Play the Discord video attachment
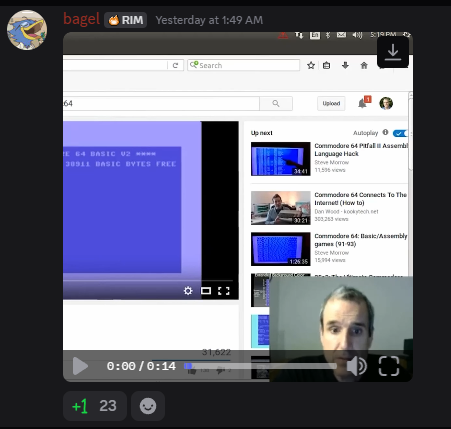451x429 pixels. pyautogui.click(x=80, y=366)
